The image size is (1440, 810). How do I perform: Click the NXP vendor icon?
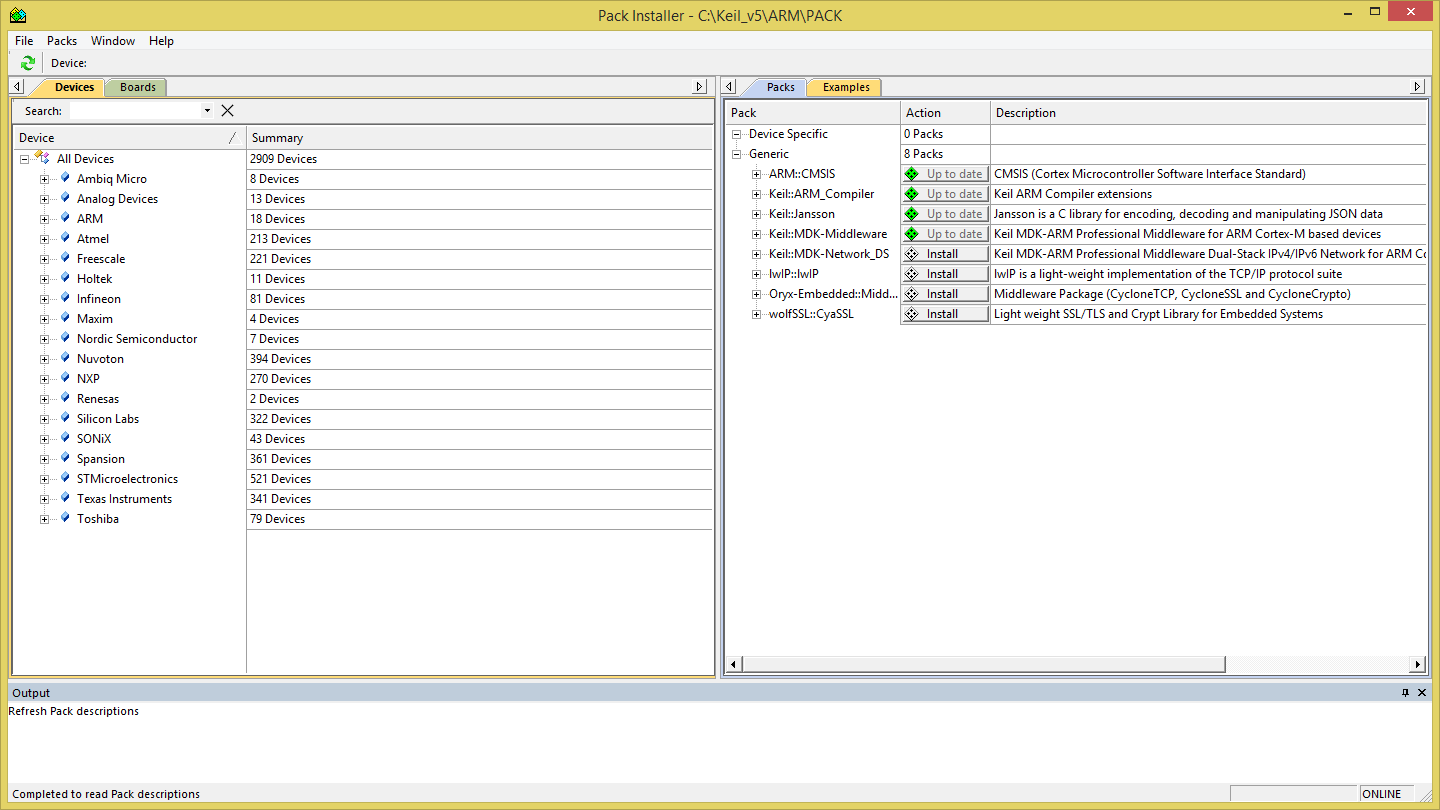(66, 378)
